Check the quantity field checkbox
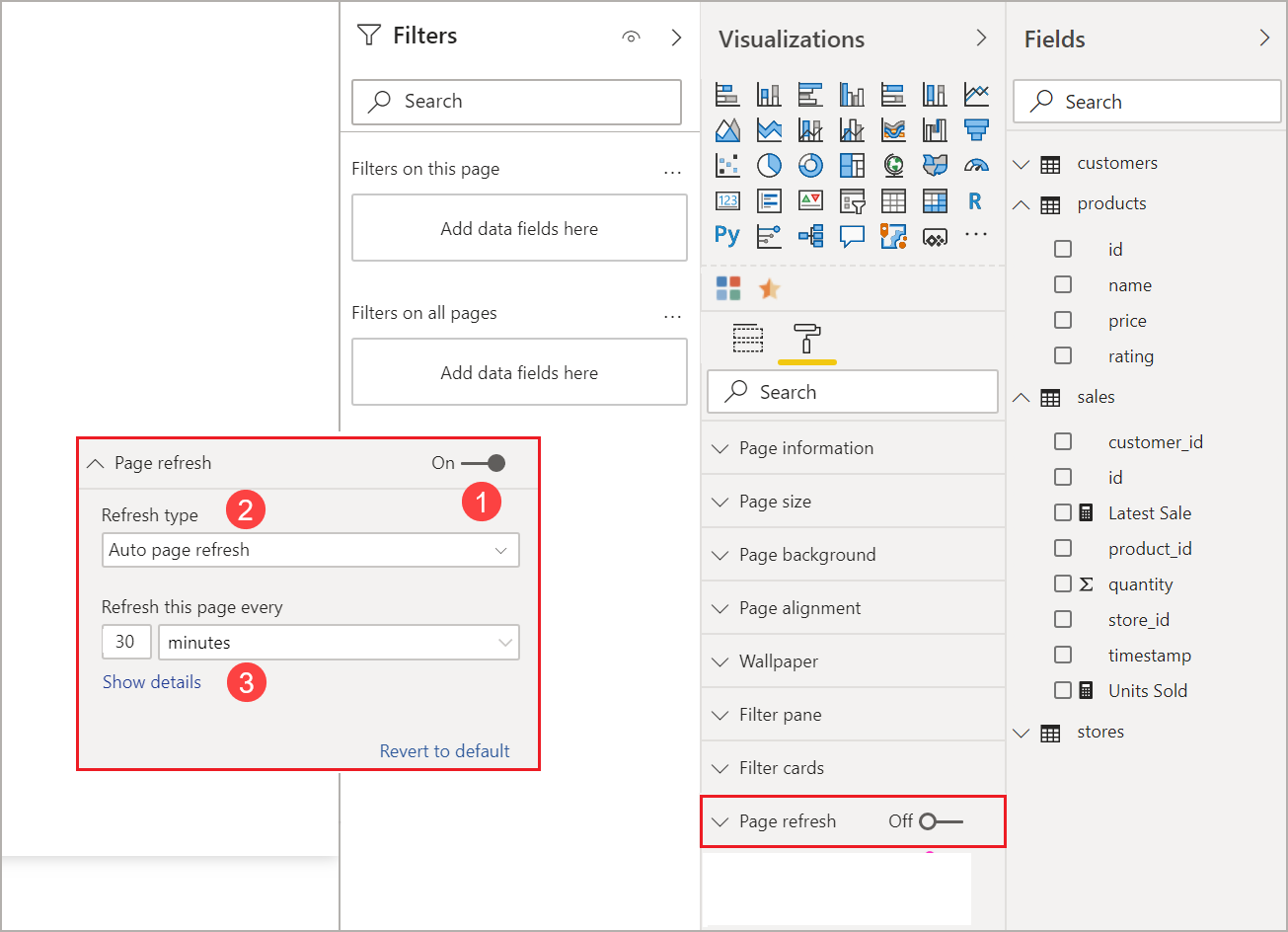The width and height of the screenshot is (1288, 932). 1063,583
